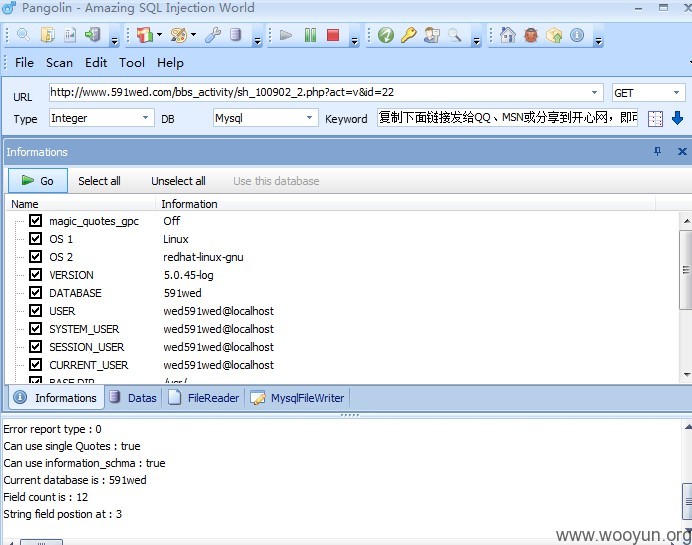Click Use this database
The image size is (692, 545).
pyautogui.click(x=276, y=181)
